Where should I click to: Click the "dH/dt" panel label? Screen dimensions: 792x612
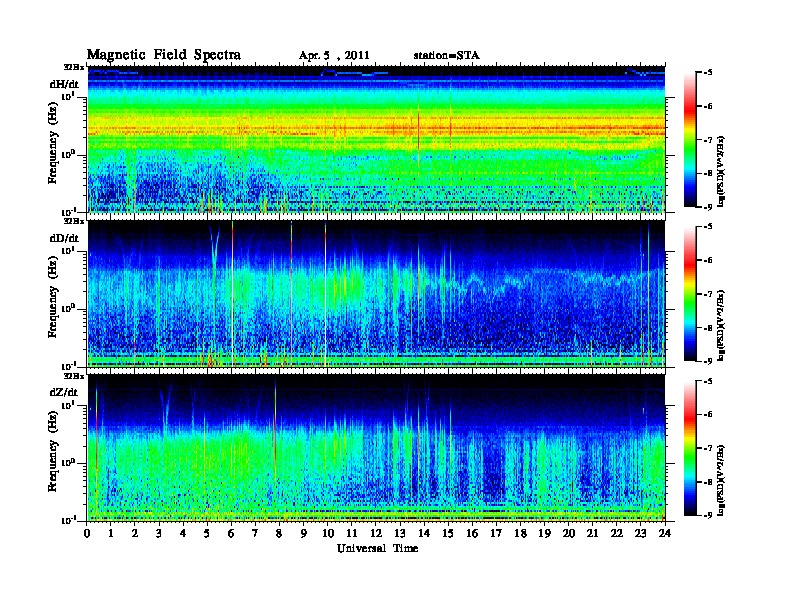coord(64,84)
